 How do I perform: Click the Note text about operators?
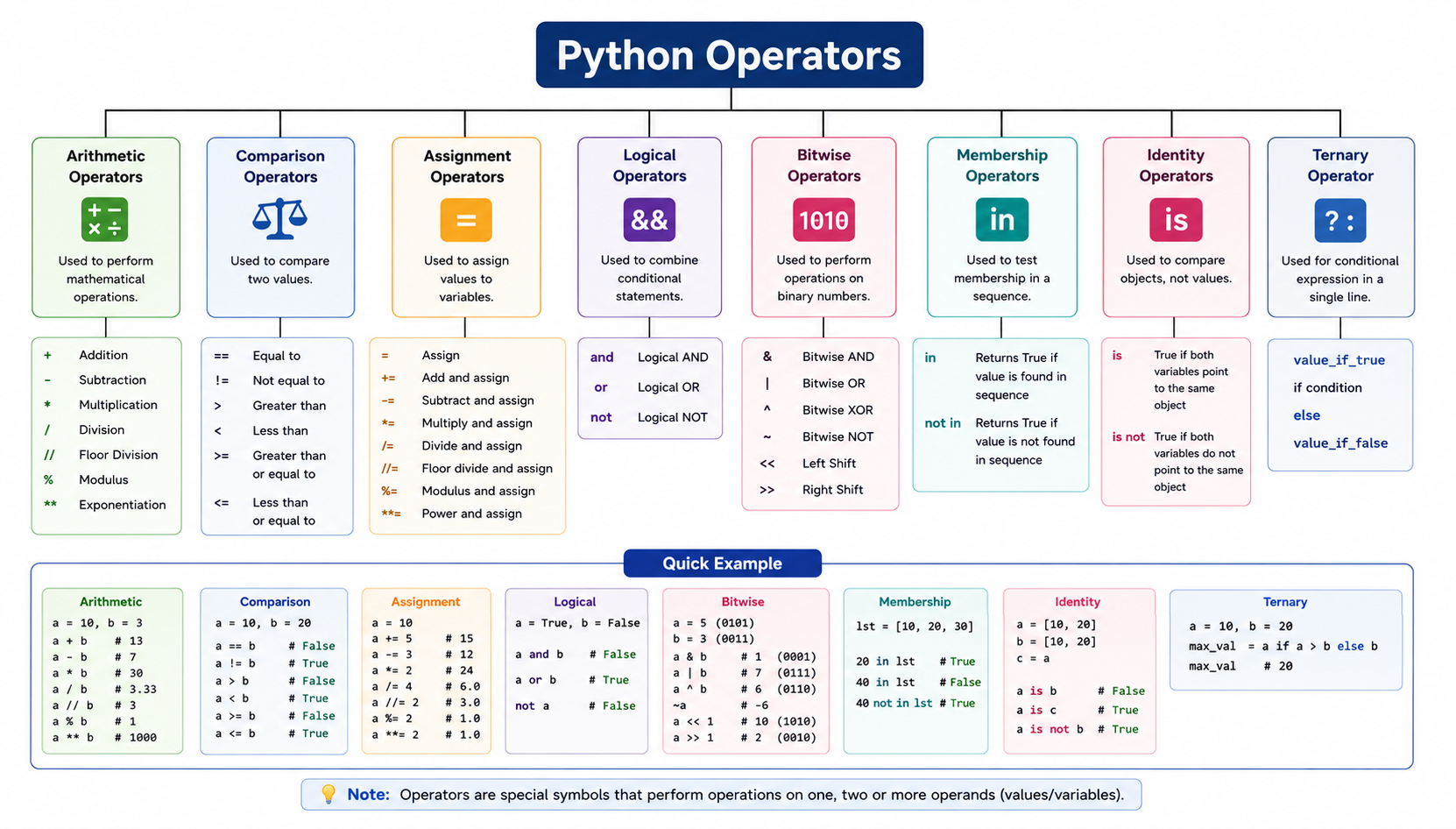point(761,795)
